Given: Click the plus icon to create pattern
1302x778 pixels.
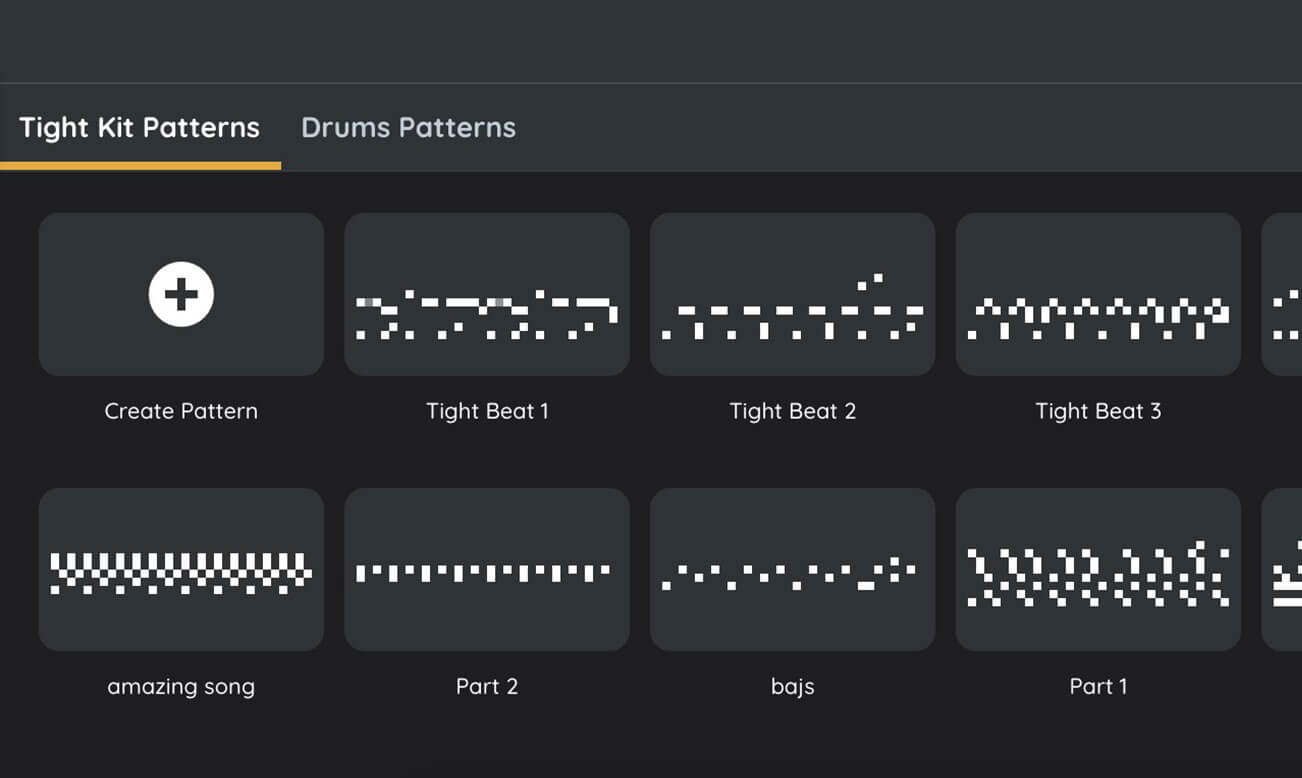Looking at the screenshot, I should coord(181,294).
